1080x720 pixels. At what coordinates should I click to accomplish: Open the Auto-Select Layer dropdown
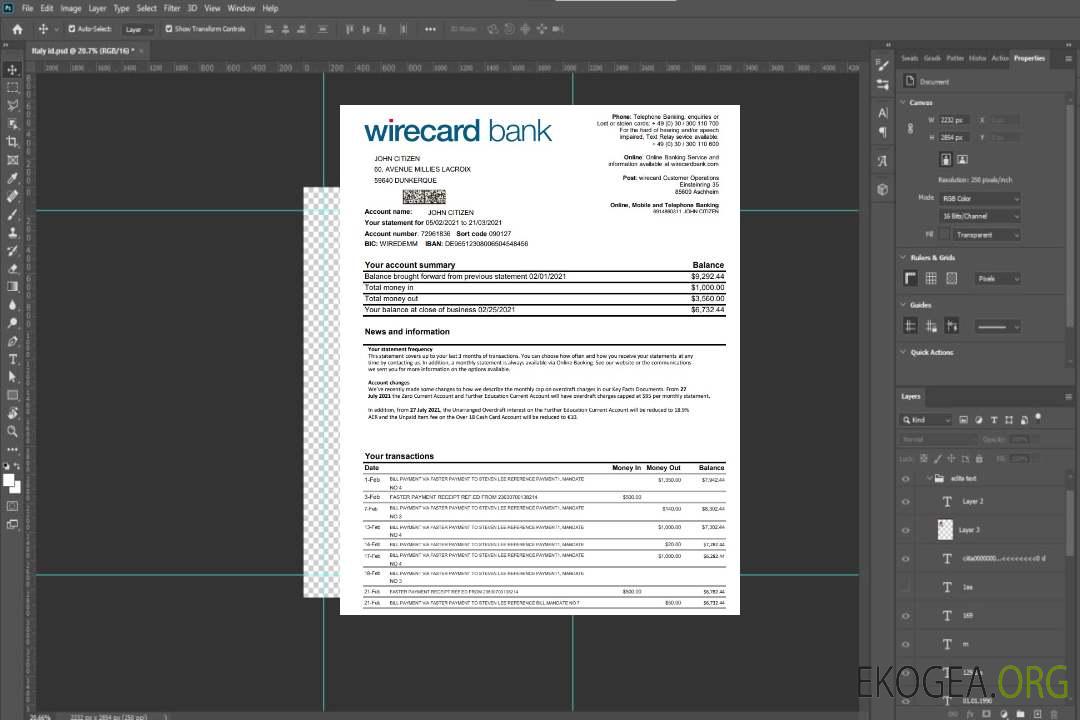(x=138, y=29)
